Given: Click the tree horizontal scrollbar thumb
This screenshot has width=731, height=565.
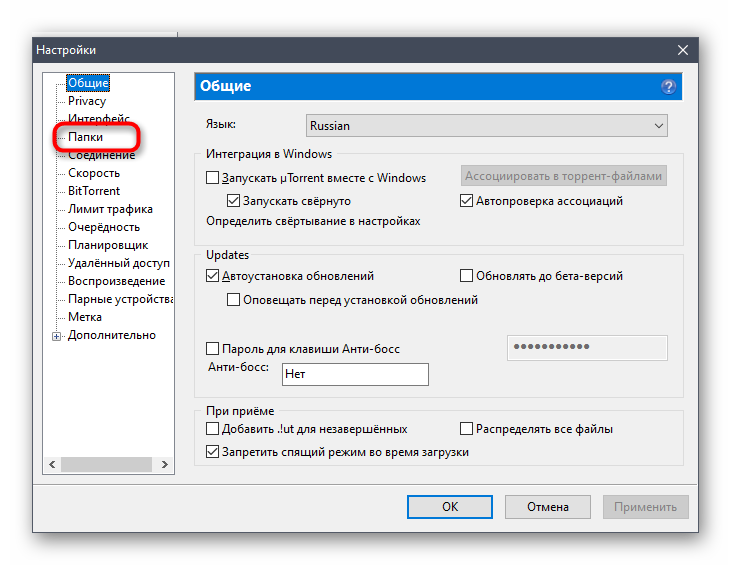Looking at the screenshot, I should click(106, 465).
